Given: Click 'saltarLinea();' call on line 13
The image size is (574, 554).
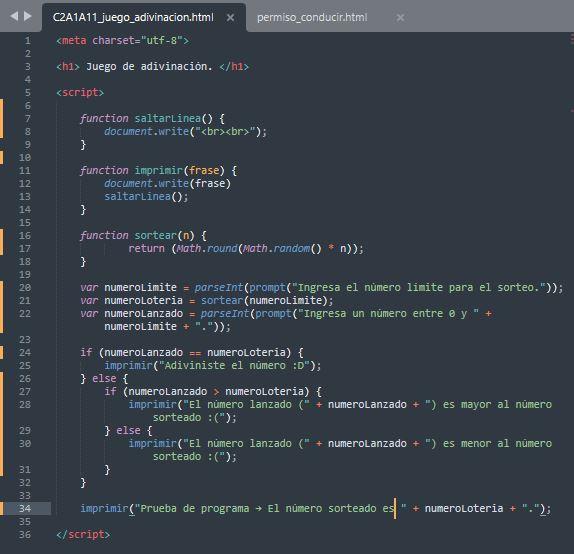Looking at the screenshot, I should (146, 196).
